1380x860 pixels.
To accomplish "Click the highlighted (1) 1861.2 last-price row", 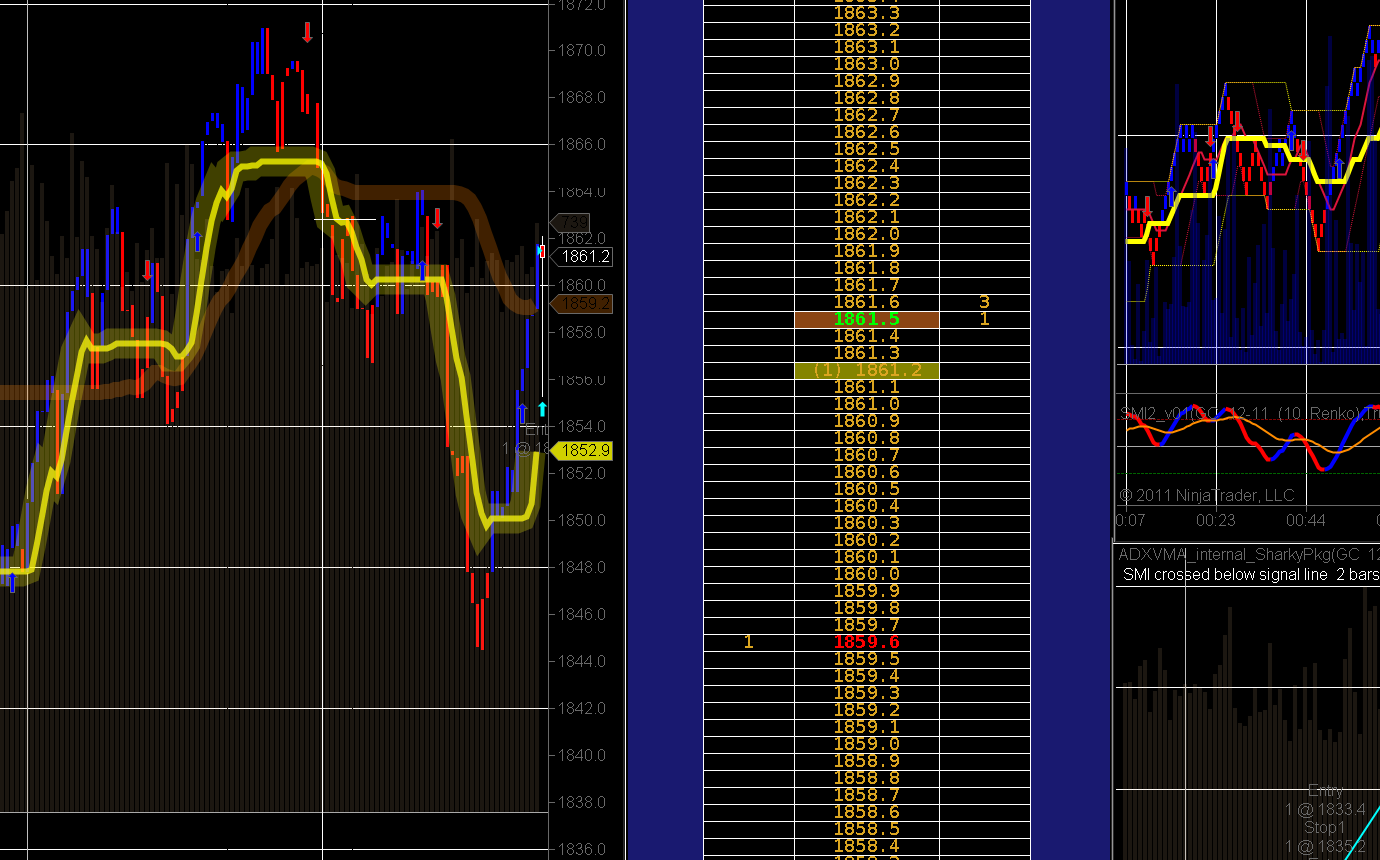I will (866, 370).
